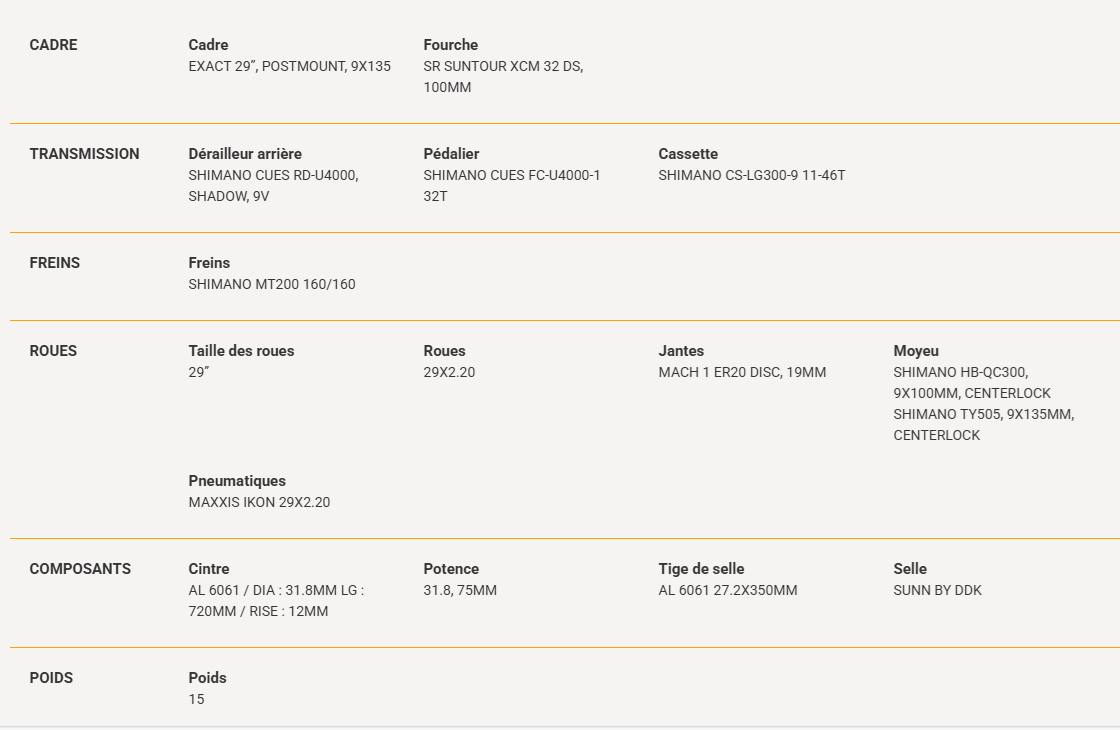Select the Cintre component label
The image size is (1120, 730).
pos(209,569)
